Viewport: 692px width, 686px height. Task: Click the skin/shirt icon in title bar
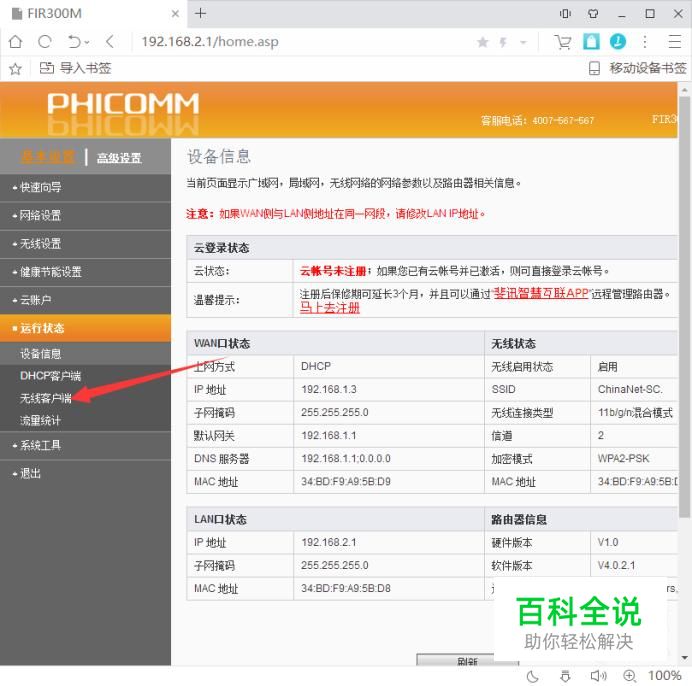pyautogui.click(x=593, y=14)
